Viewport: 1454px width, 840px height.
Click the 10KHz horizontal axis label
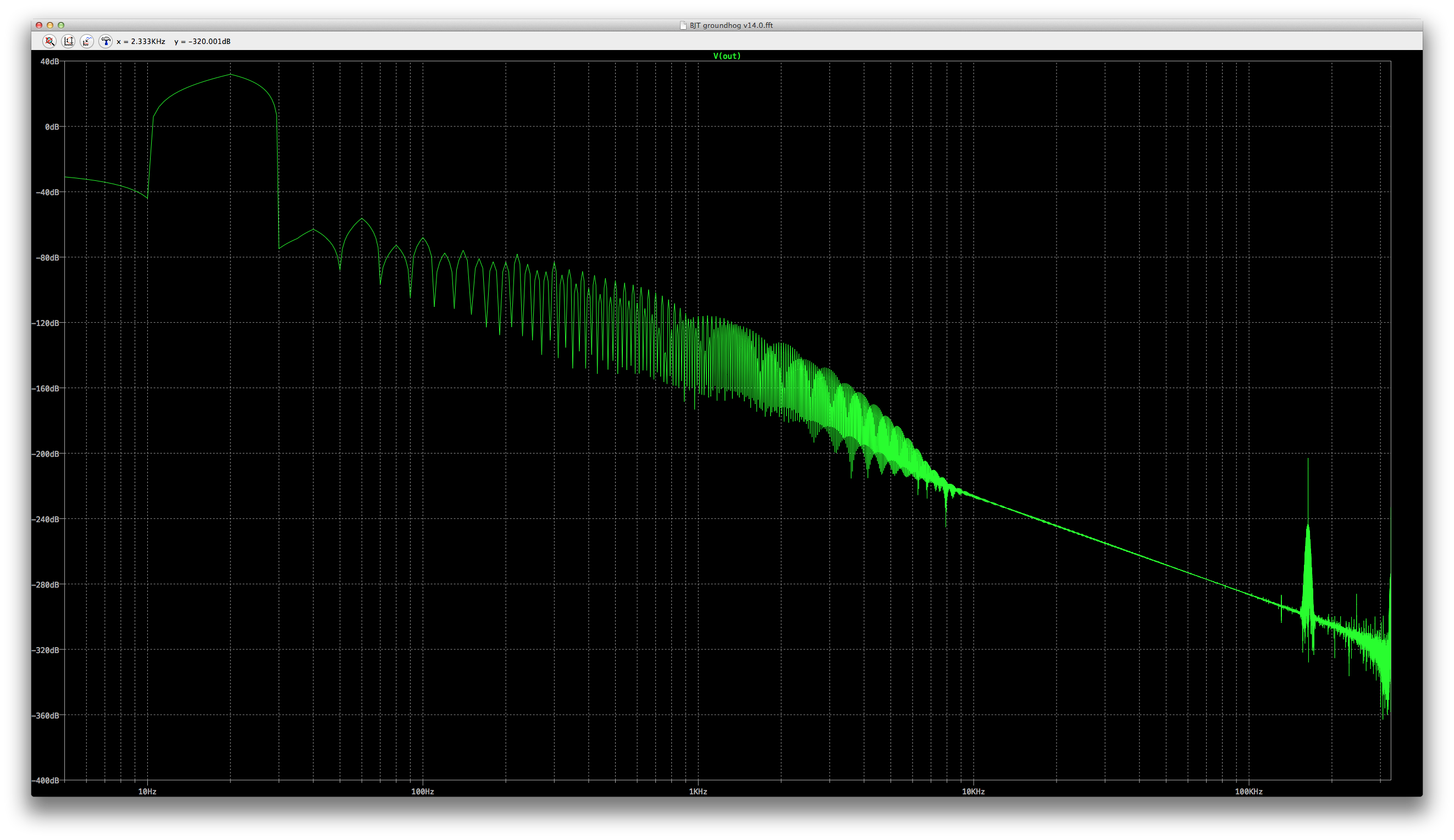[973, 792]
